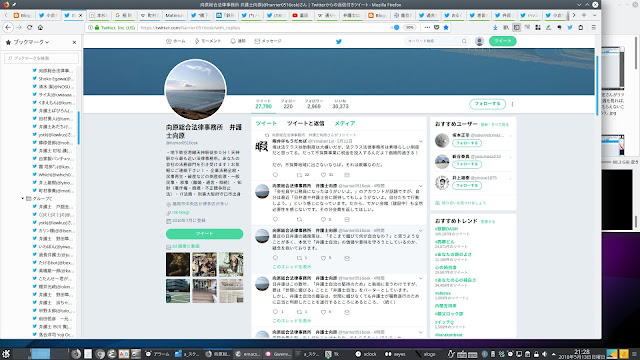Open a new tab with plus button

coord(584,15)
